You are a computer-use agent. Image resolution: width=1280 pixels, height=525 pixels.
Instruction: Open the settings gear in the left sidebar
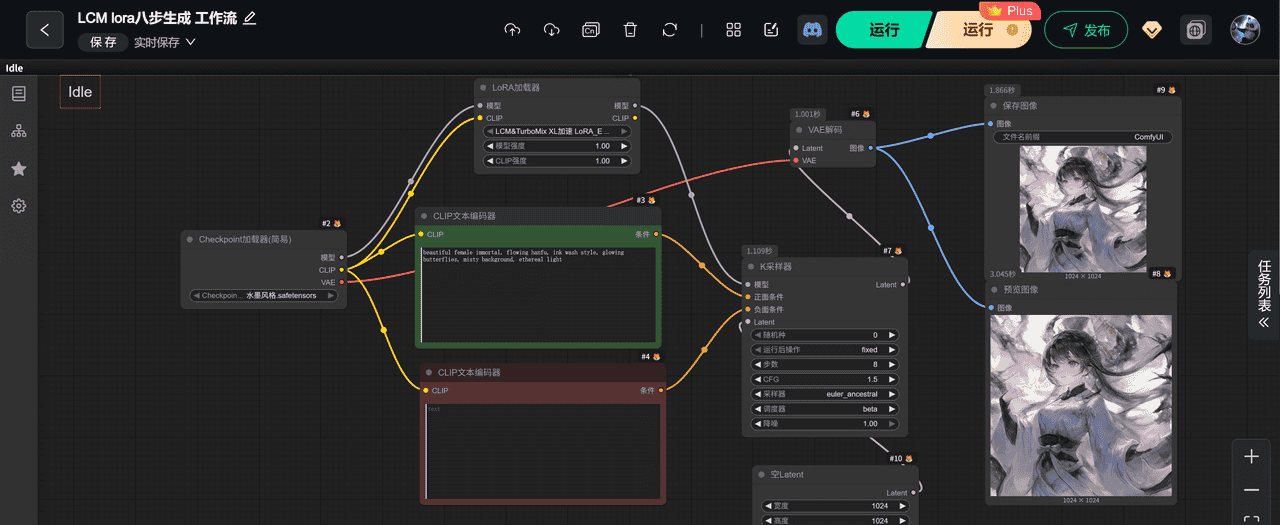tap(18, 206)
